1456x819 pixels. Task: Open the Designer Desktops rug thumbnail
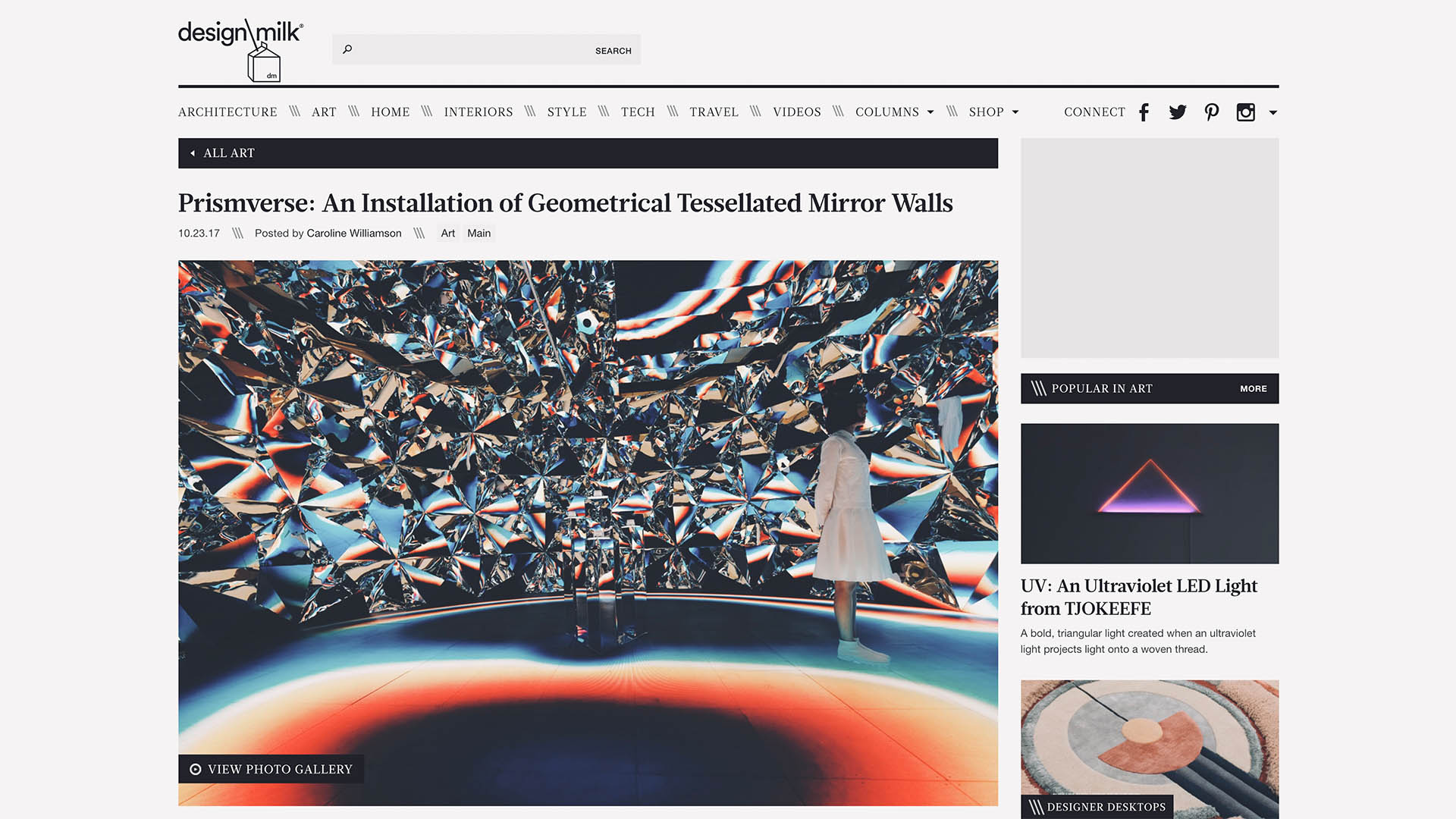[1150, 749]
